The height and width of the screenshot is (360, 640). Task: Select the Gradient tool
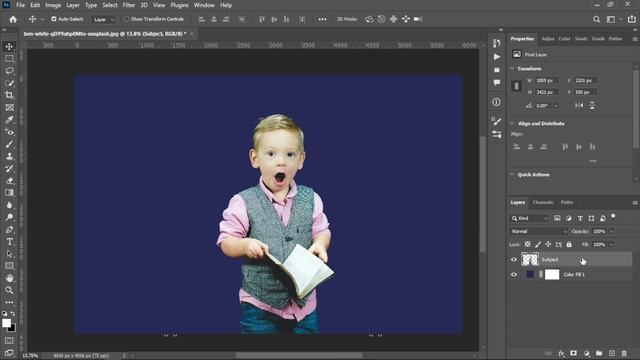click(x=9, y=193)
